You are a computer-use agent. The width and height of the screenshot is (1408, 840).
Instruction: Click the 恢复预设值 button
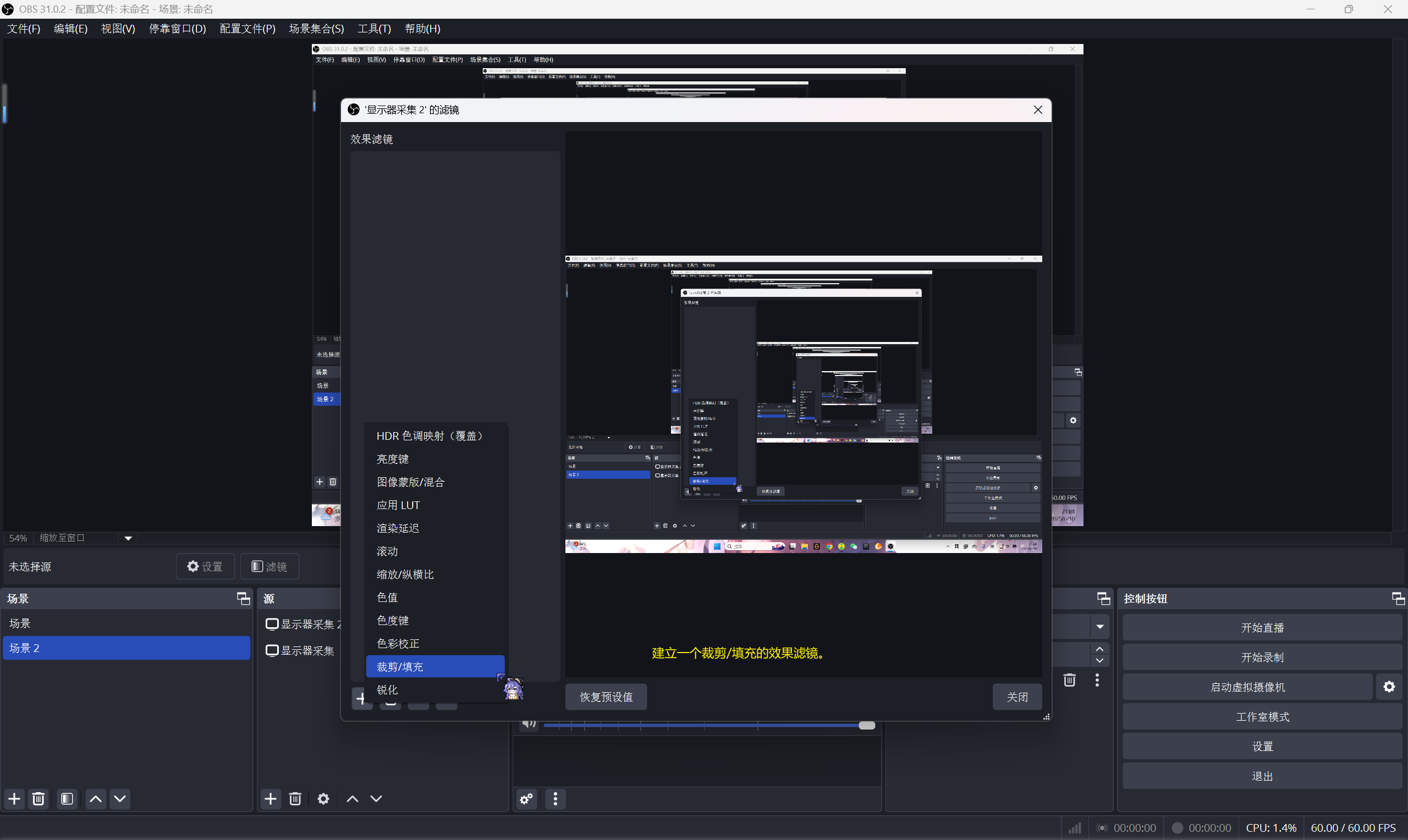[605, 697]
